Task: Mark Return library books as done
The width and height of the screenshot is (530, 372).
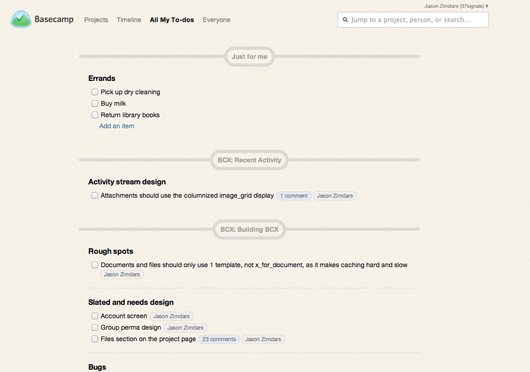Action: pos(94,115)
